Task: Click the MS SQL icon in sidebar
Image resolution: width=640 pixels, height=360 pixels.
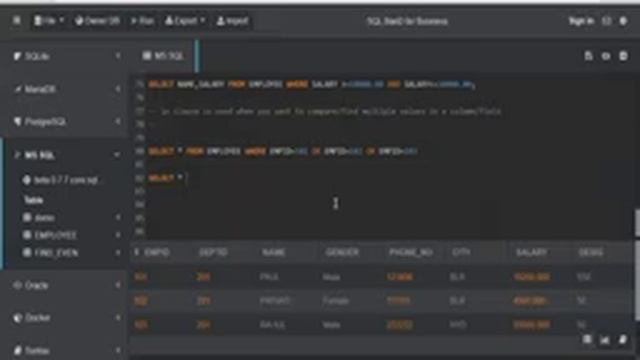Action: click(x=17, y=155)
